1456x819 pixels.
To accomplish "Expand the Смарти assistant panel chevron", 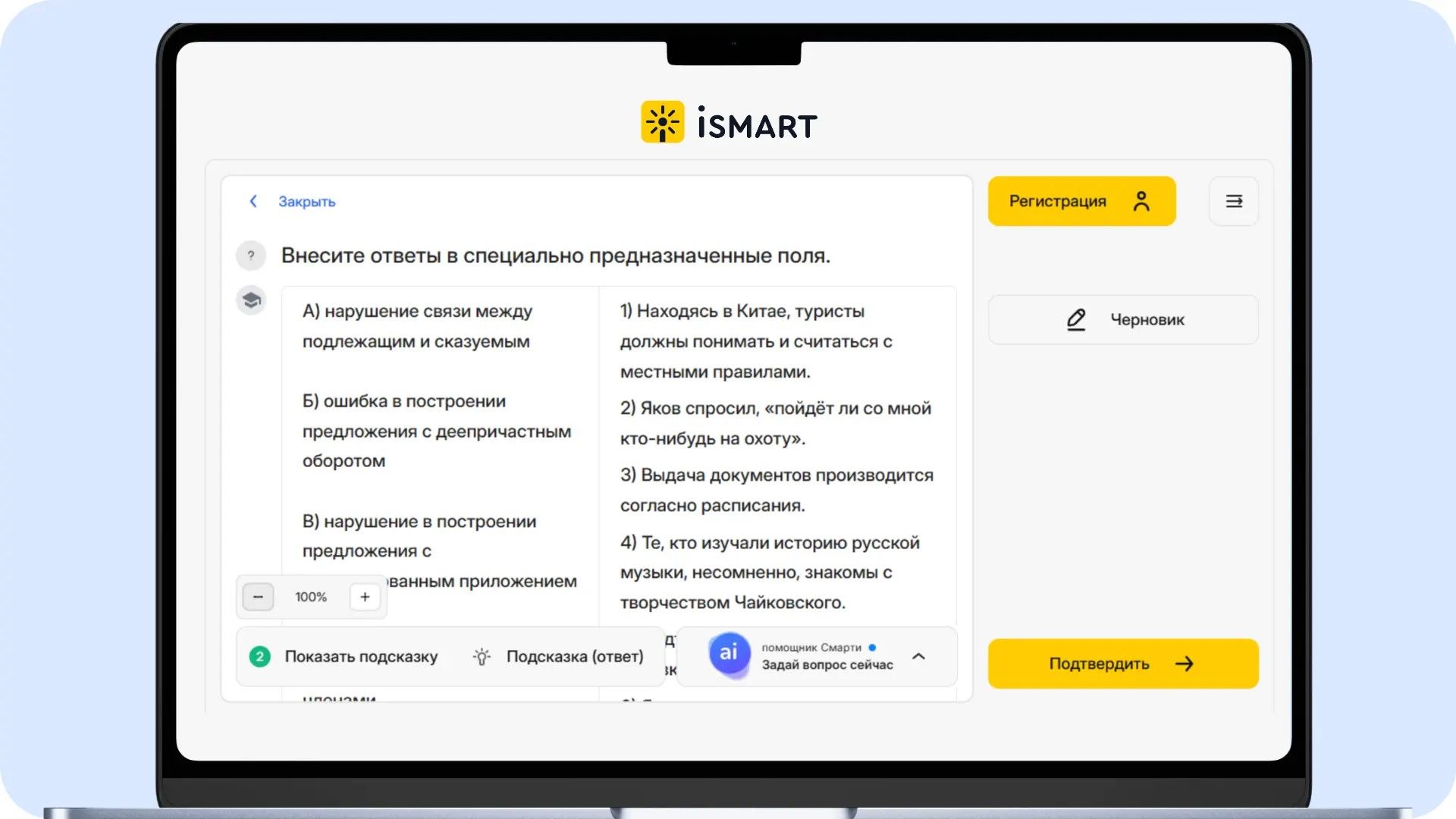I will (x=918, y=656).
